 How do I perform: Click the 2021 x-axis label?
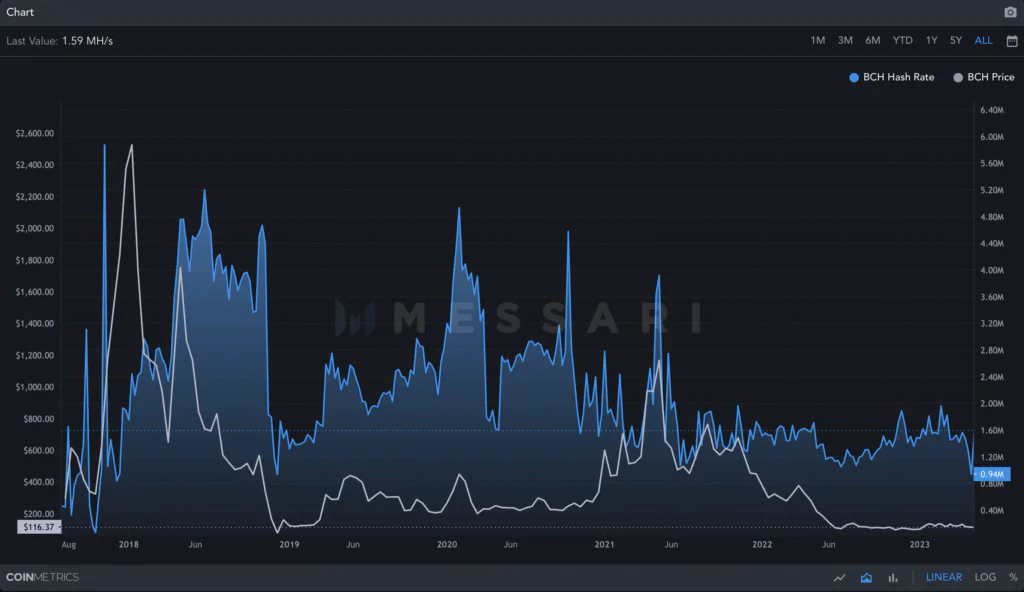604,544
